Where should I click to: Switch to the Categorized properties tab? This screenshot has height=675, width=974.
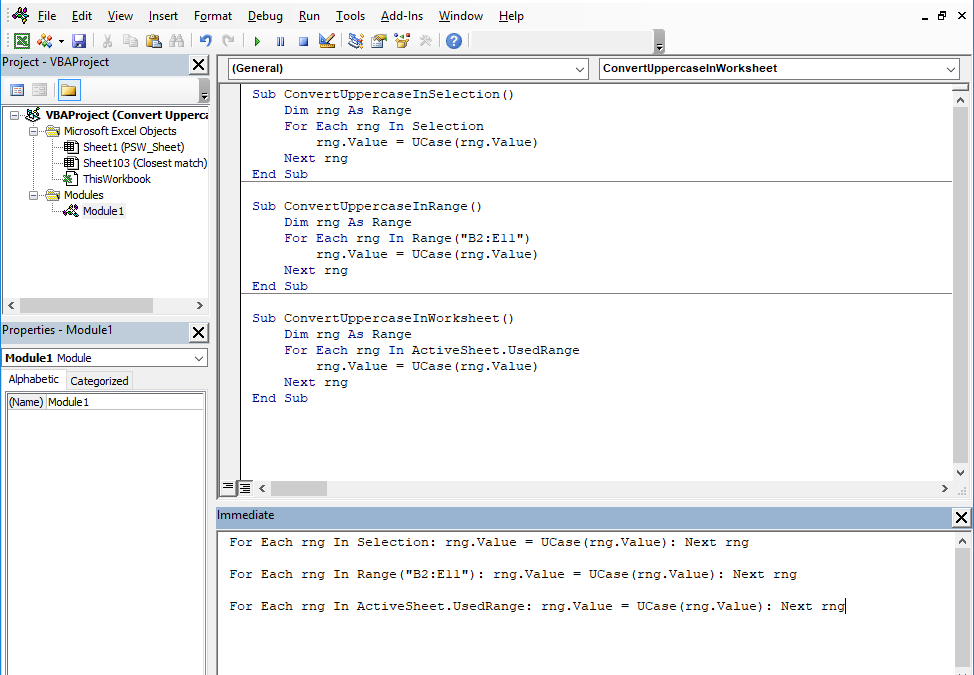(99, 380)
